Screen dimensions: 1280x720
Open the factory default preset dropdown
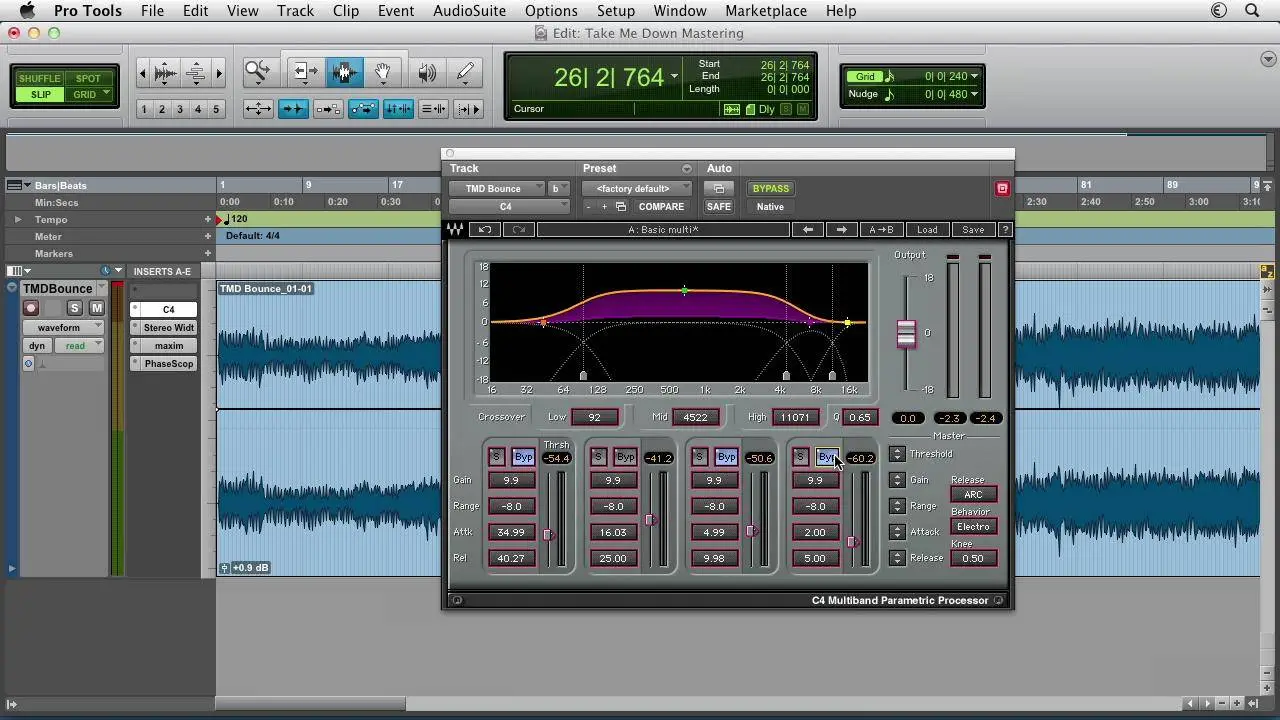[637, 188]
